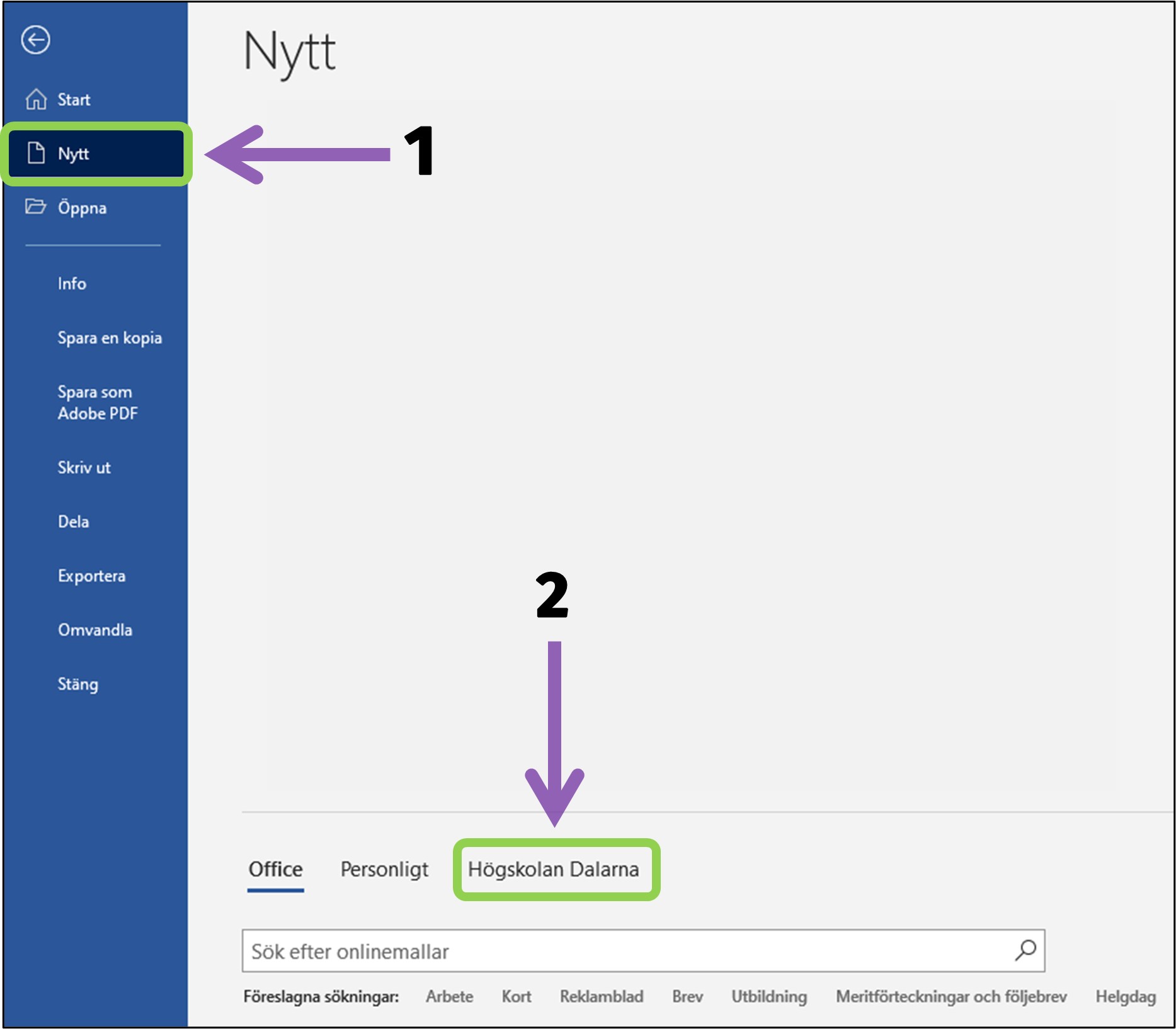Screen dimensions: 1176x1029
Task: Click the Nytt blank page icon
Action: (36, 153)
